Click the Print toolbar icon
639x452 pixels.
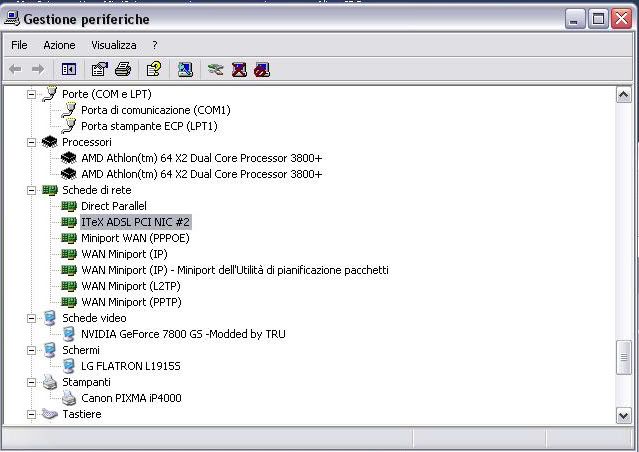[122, 69]
